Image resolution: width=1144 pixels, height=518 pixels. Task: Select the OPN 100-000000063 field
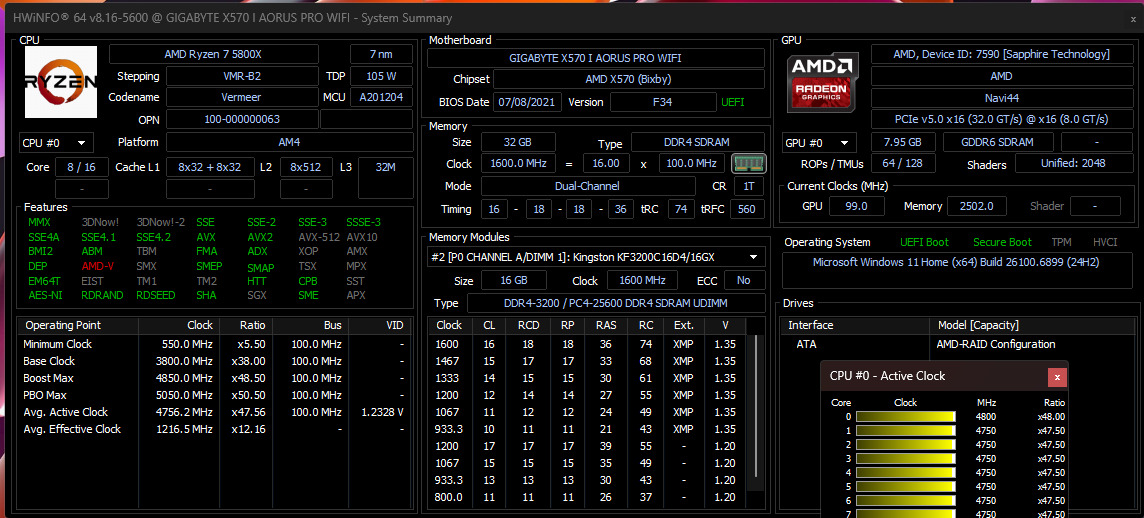[x=242, y=119]
